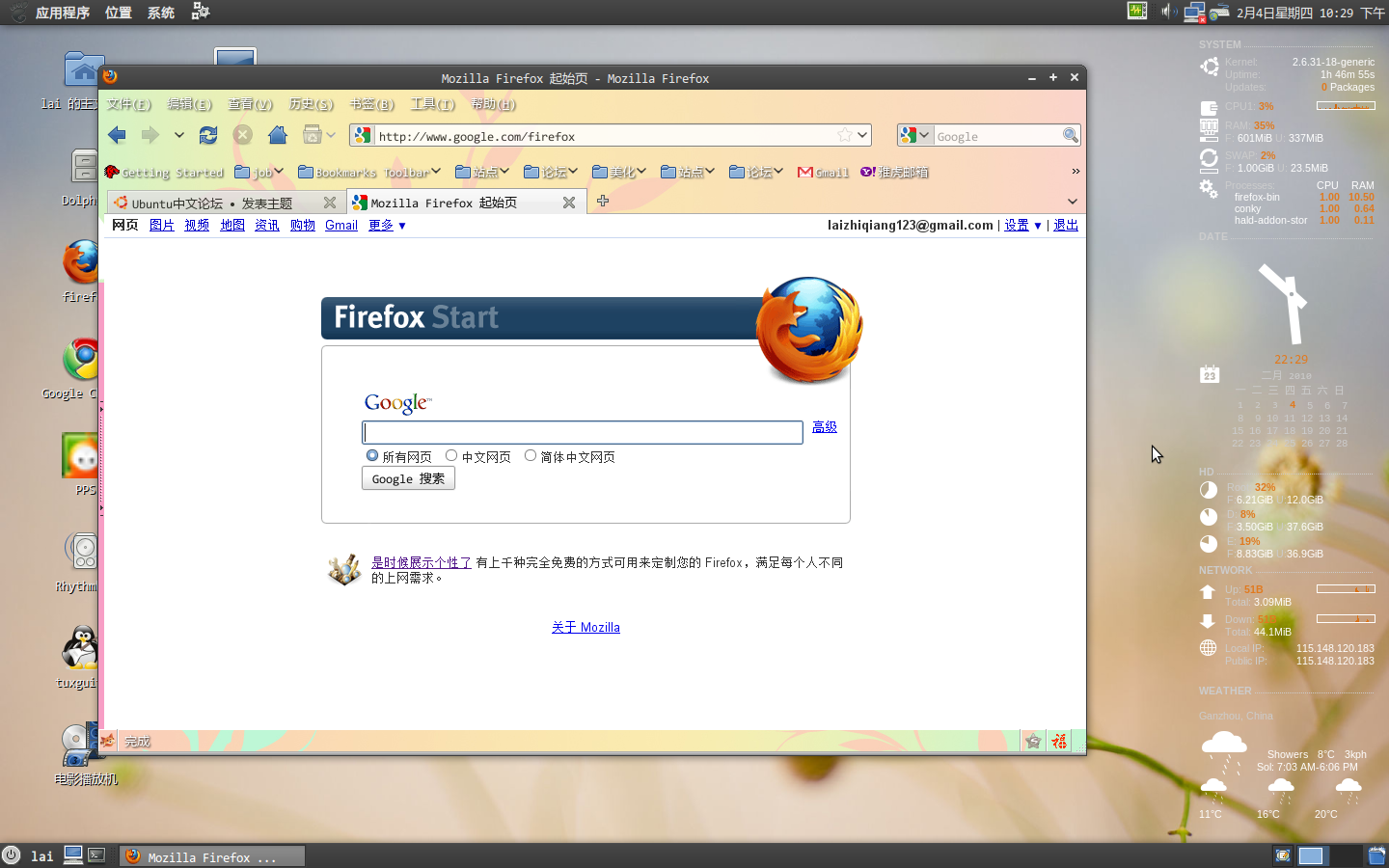The height and width of the screenshot is (868, 1389).
Task: Click the Getting Started bookmark
Action: (164, 172)
